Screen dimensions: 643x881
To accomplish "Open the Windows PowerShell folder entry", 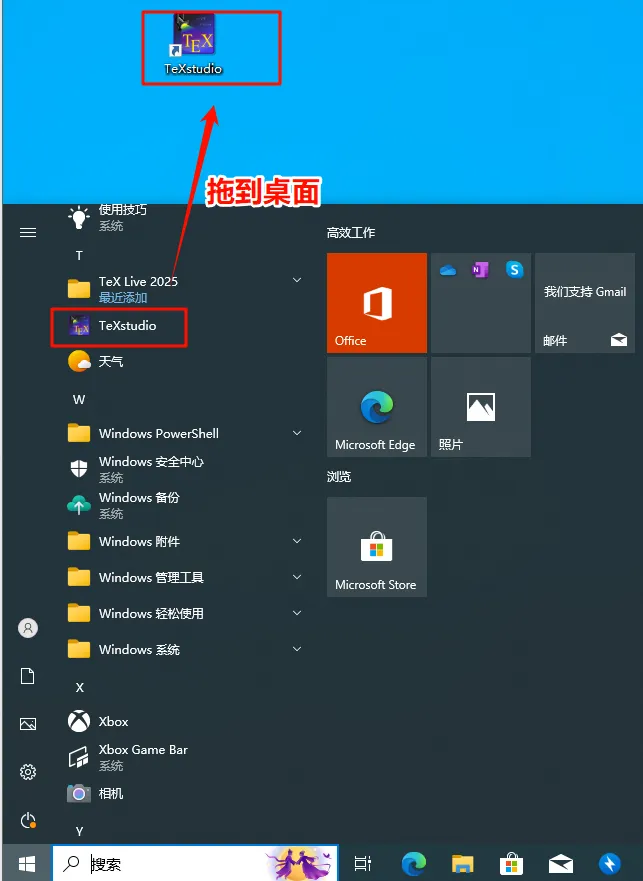I will point(185,433).
